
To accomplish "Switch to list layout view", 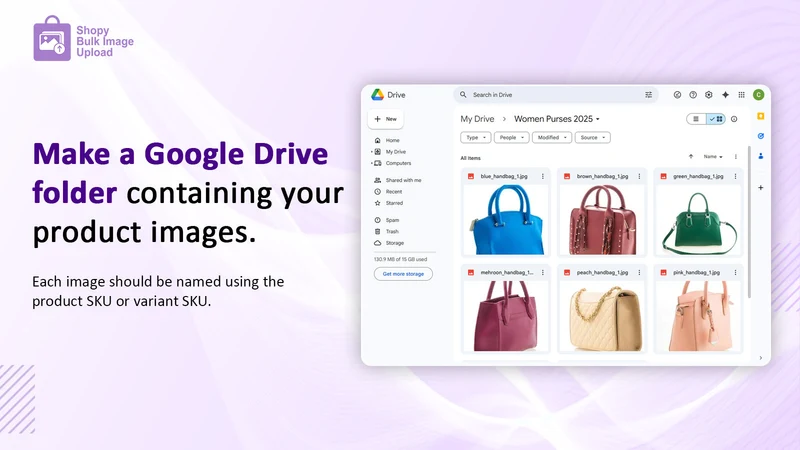I will click(696, 119).
